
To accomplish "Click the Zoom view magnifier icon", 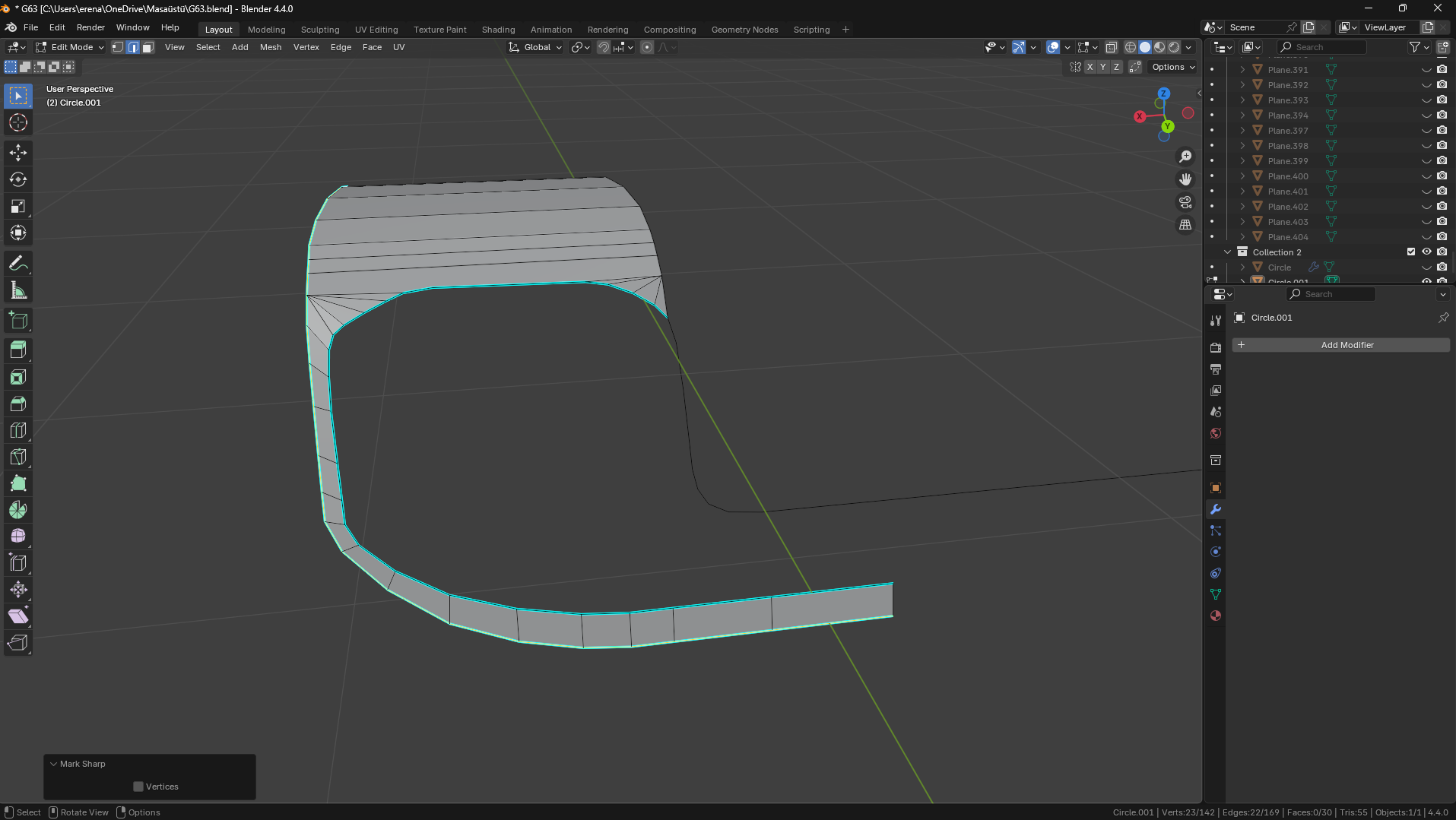I will (x=1185, y=157).
